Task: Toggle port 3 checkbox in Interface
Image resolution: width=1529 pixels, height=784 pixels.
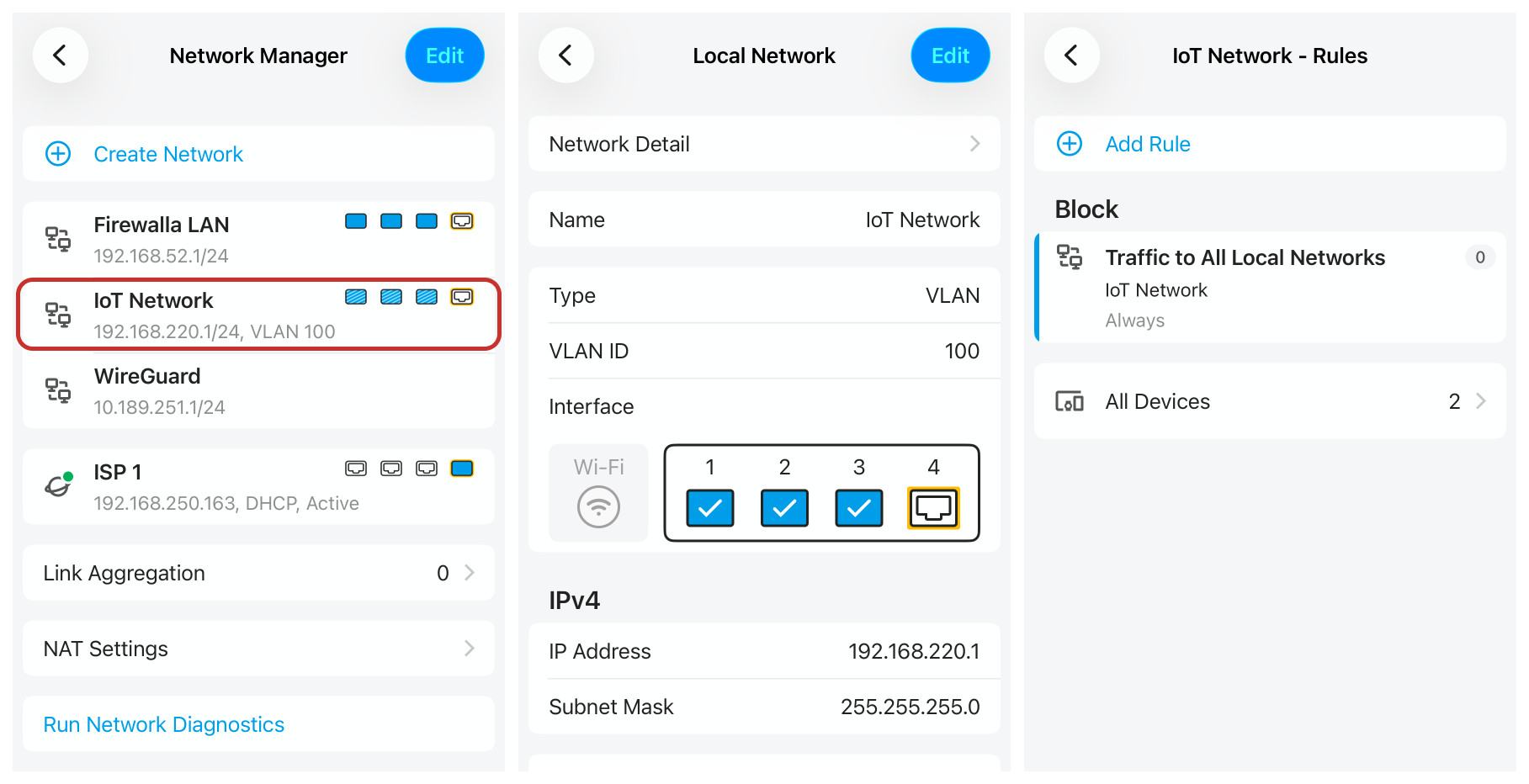Action: (x=858, y=507)
